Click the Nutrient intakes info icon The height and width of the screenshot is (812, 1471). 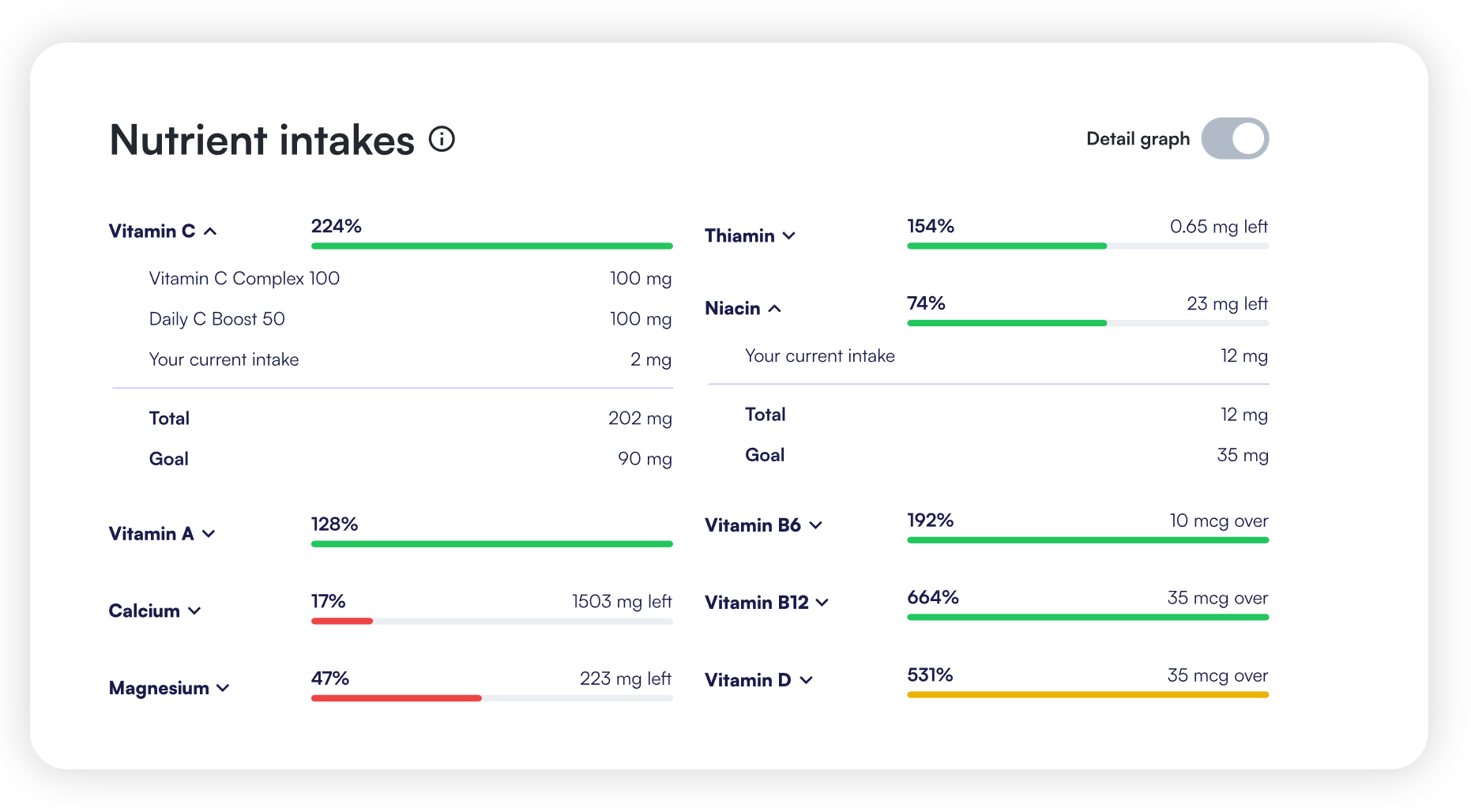click(x=442, y=140)
